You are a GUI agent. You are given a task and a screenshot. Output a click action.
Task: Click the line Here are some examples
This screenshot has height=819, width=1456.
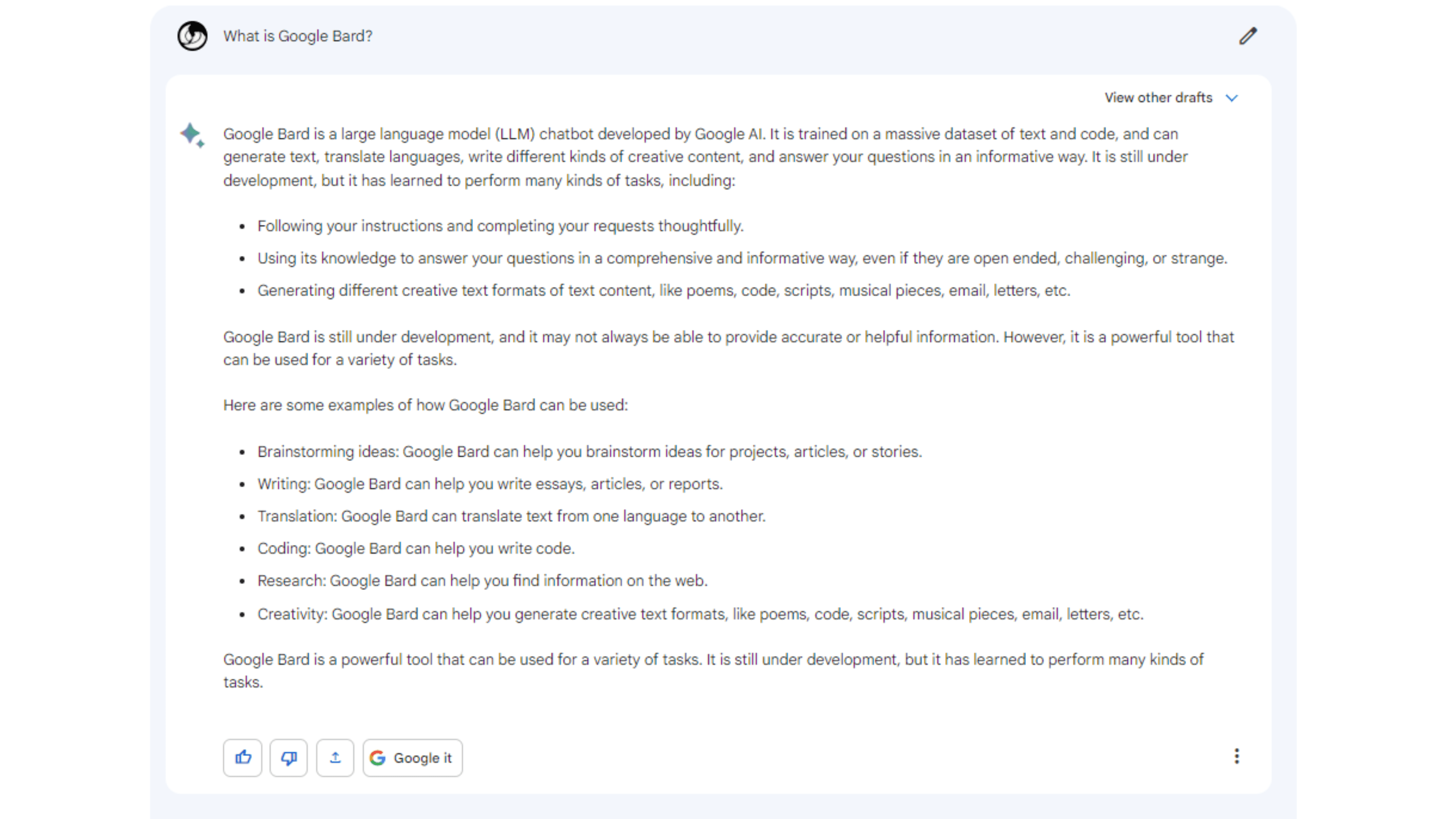pos(425,405)
